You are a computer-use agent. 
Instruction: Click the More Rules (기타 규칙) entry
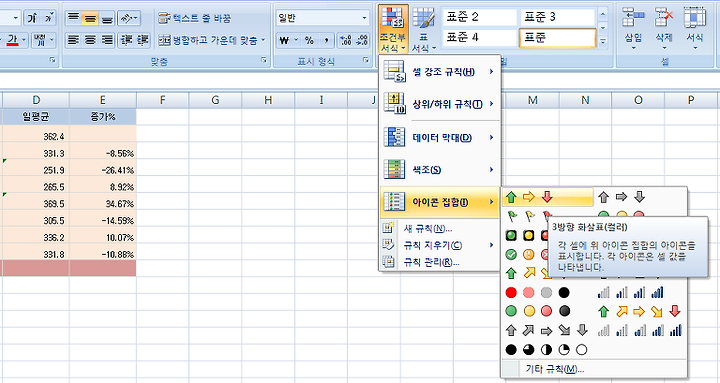tap(594, 369)
